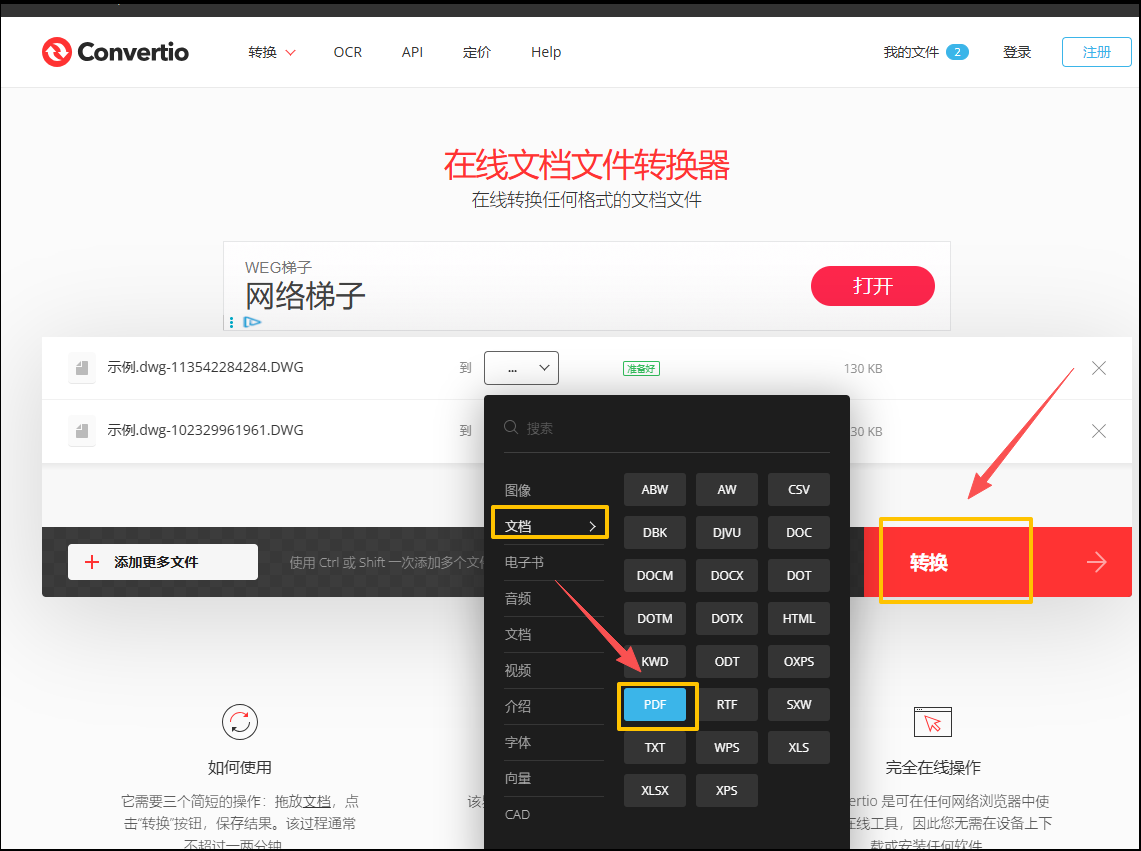Select PDF as output format
Screen dimensions: 1141x851
pyautogui.click(x=655, y=704)
